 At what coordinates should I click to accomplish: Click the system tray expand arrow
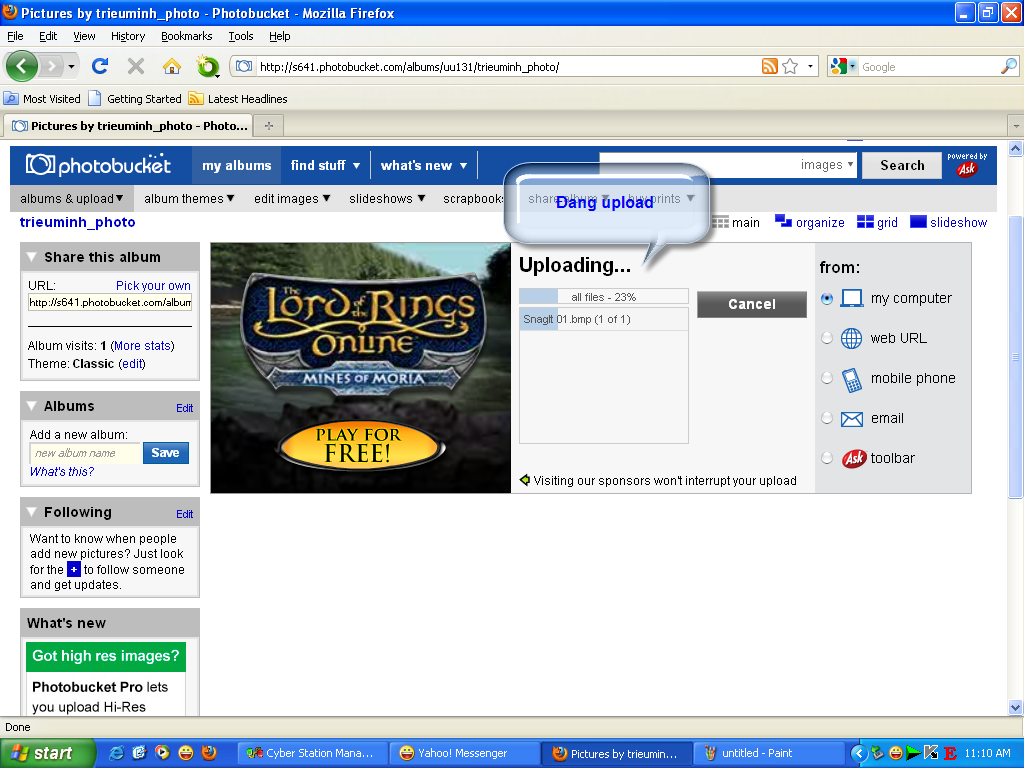pyautogui.click(x=858, y=753)
